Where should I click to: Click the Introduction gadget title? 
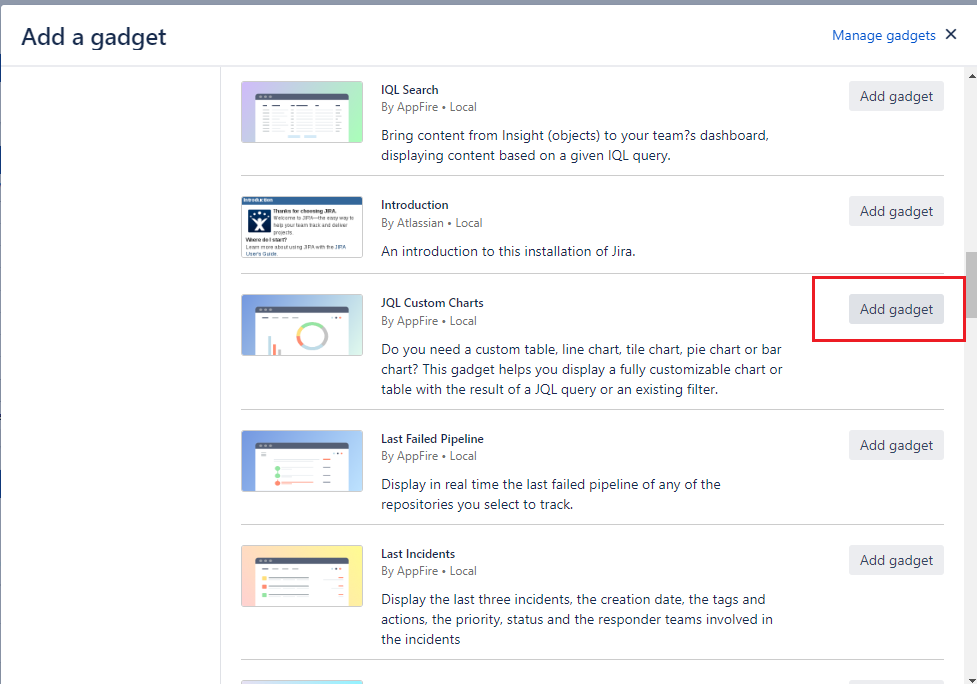pyautogui.click(x=415, y=205)
